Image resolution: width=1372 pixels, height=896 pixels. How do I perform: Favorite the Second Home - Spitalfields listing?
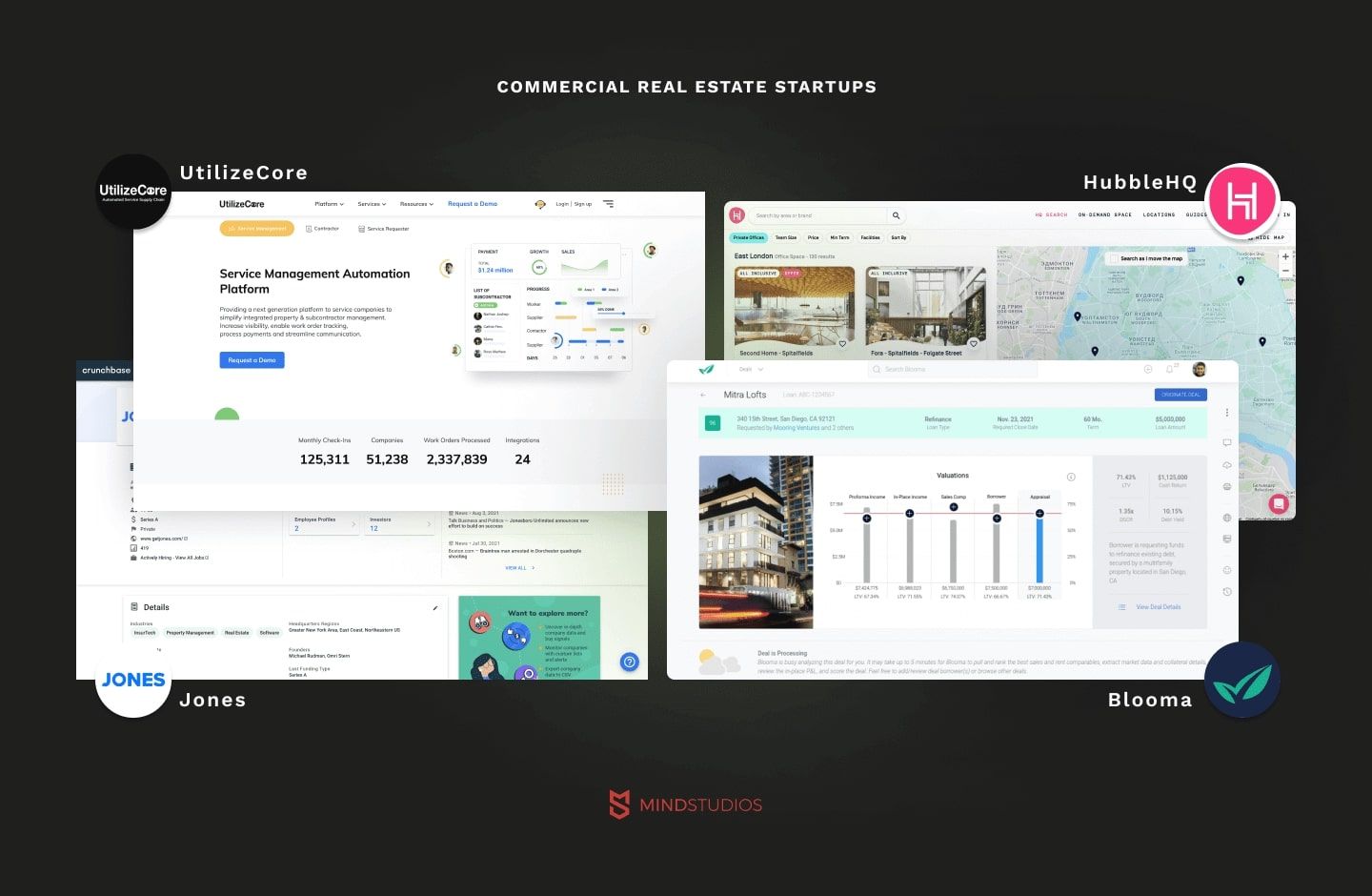842,343
